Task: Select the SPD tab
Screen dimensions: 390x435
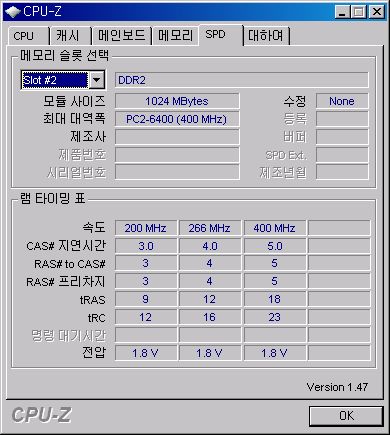Action: click(x=221, y=35)
